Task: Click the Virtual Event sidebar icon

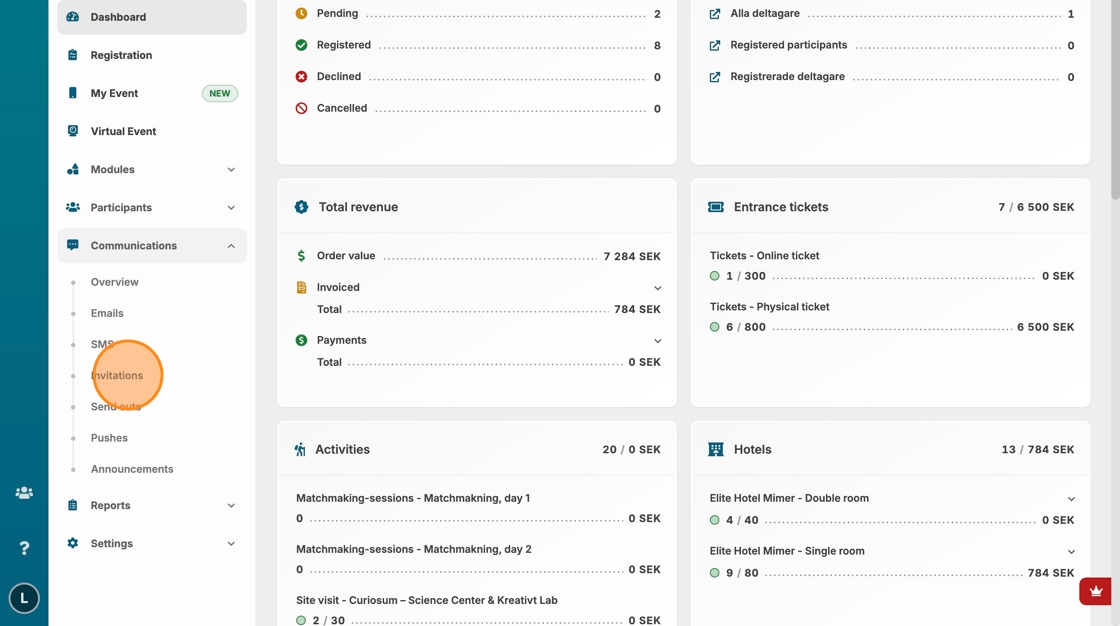Action: [73, 131]
